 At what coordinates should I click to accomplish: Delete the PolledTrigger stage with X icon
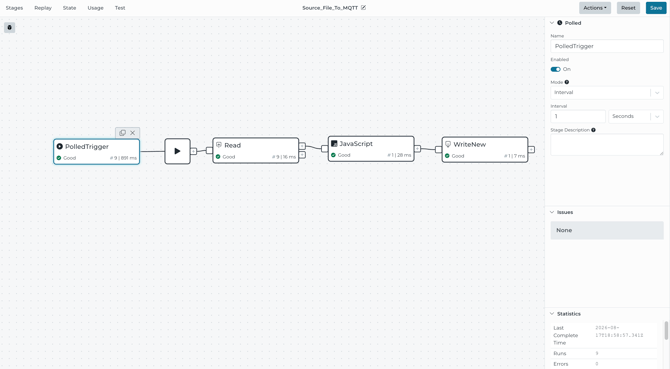pyautogui.click(x=132, y=133)
